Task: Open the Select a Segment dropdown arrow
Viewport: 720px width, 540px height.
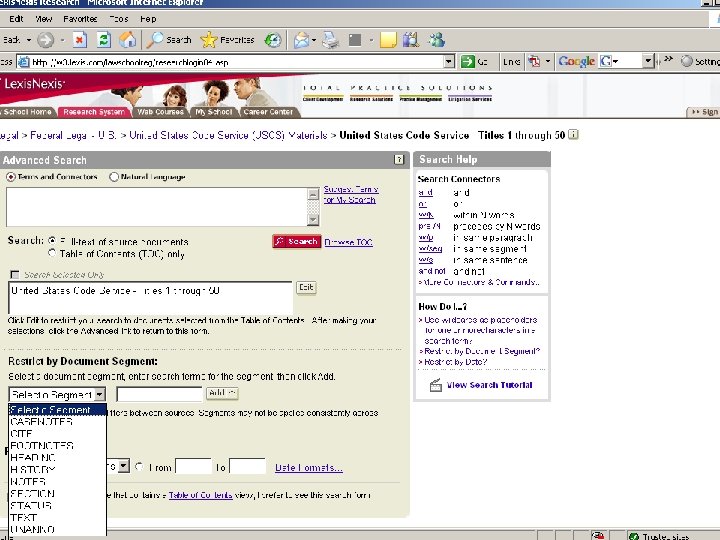Action: (100, 394)
